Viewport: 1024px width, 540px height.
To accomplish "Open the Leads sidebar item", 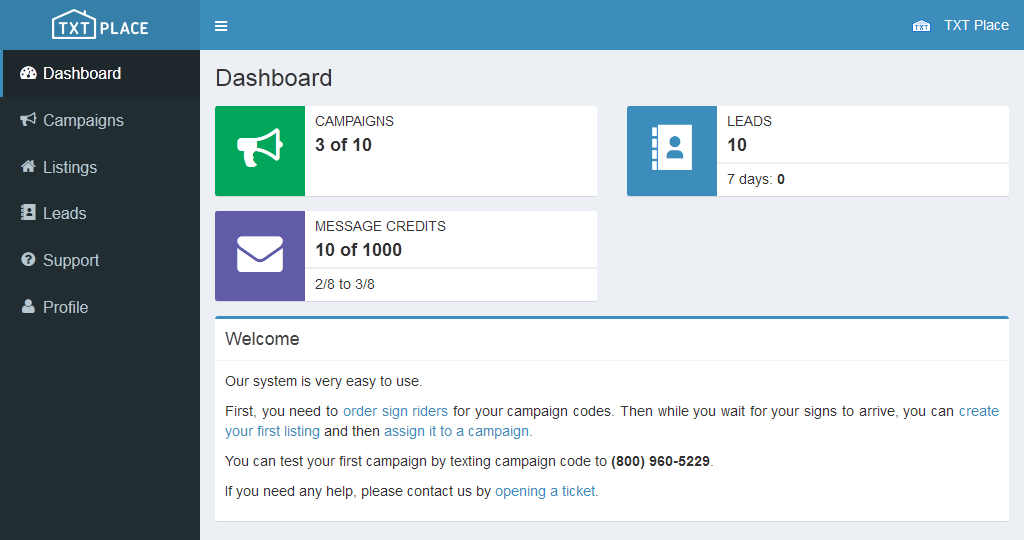I will tap(64, 213).
